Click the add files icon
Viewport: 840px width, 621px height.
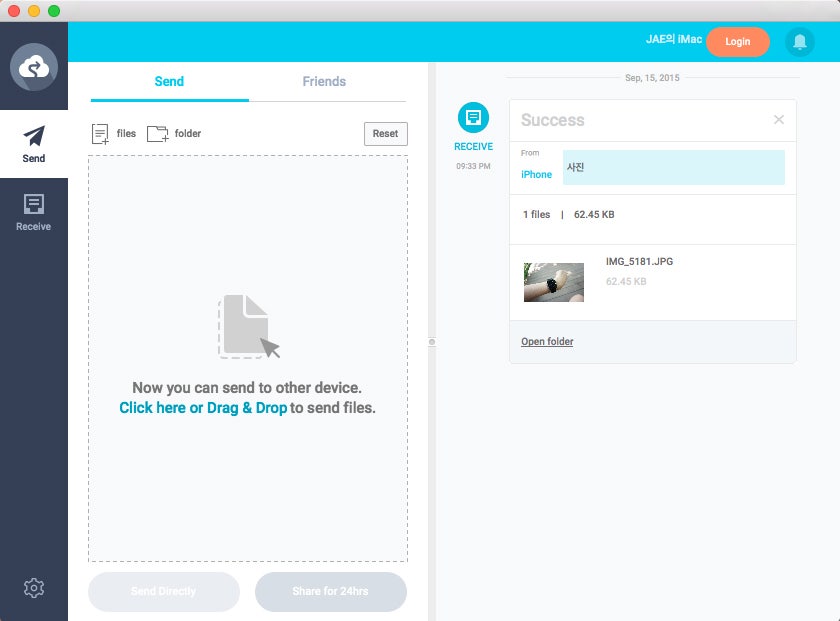click(x=100, y=134)
